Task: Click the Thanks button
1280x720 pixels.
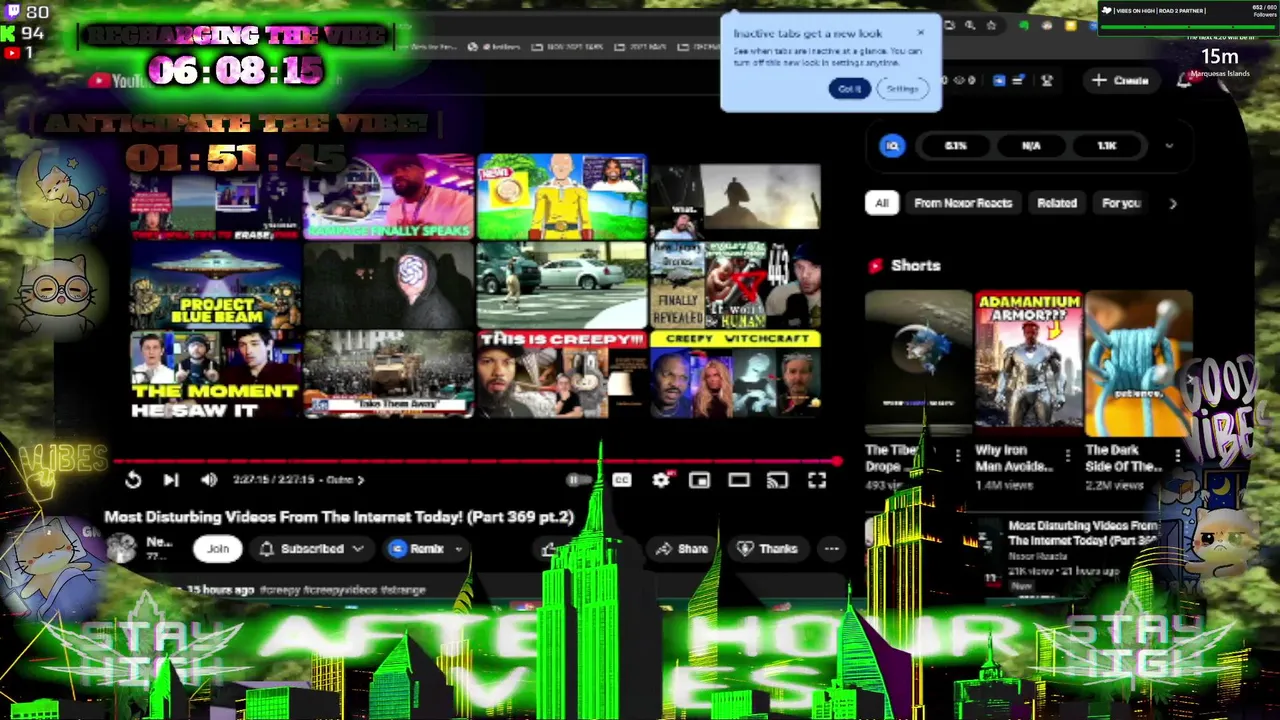Action: click(768, 548)
